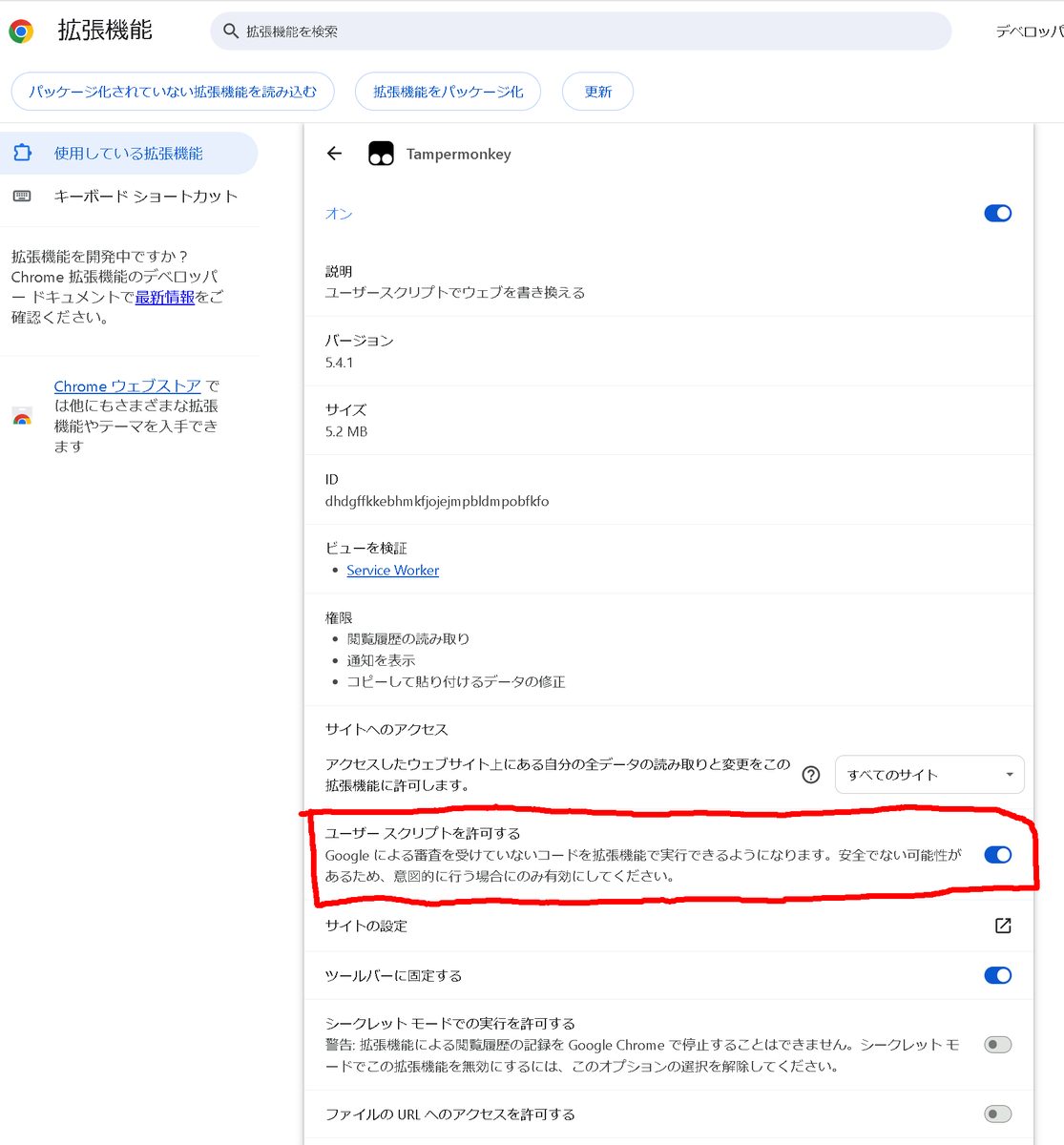Disable Tampermonkey with the オン toggle
Screen dimensions: 1064x1145
coord(997,213)
